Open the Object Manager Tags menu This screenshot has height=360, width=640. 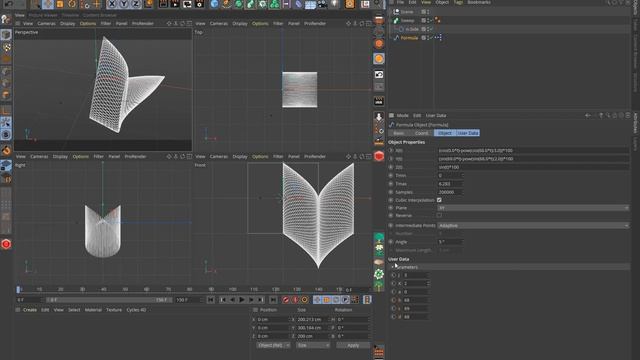pyautogui.click(x=458, y=2)
